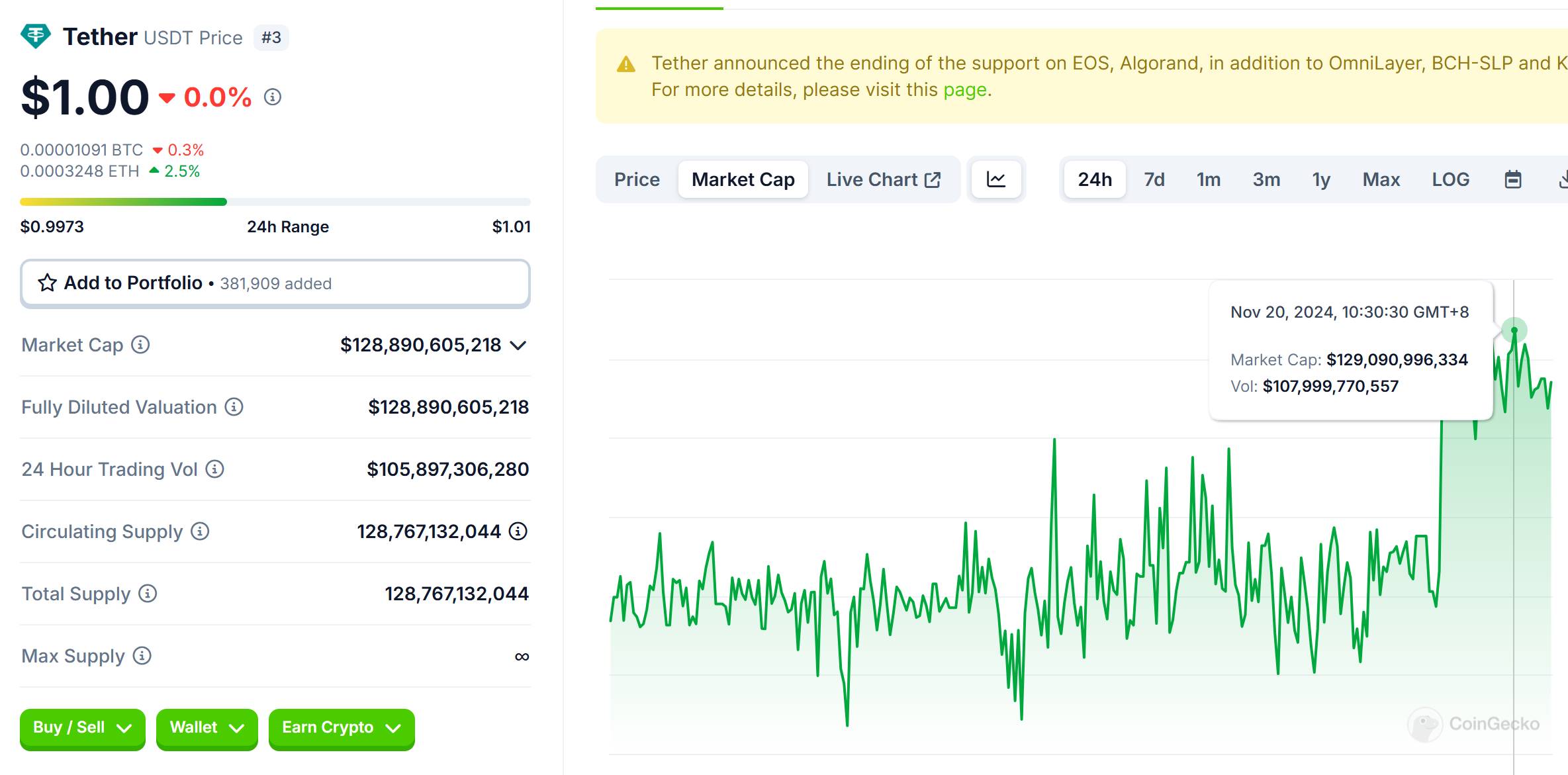Click the $0.9973 range low value
Screen dimensions: 1568x775
pos(52,227)
